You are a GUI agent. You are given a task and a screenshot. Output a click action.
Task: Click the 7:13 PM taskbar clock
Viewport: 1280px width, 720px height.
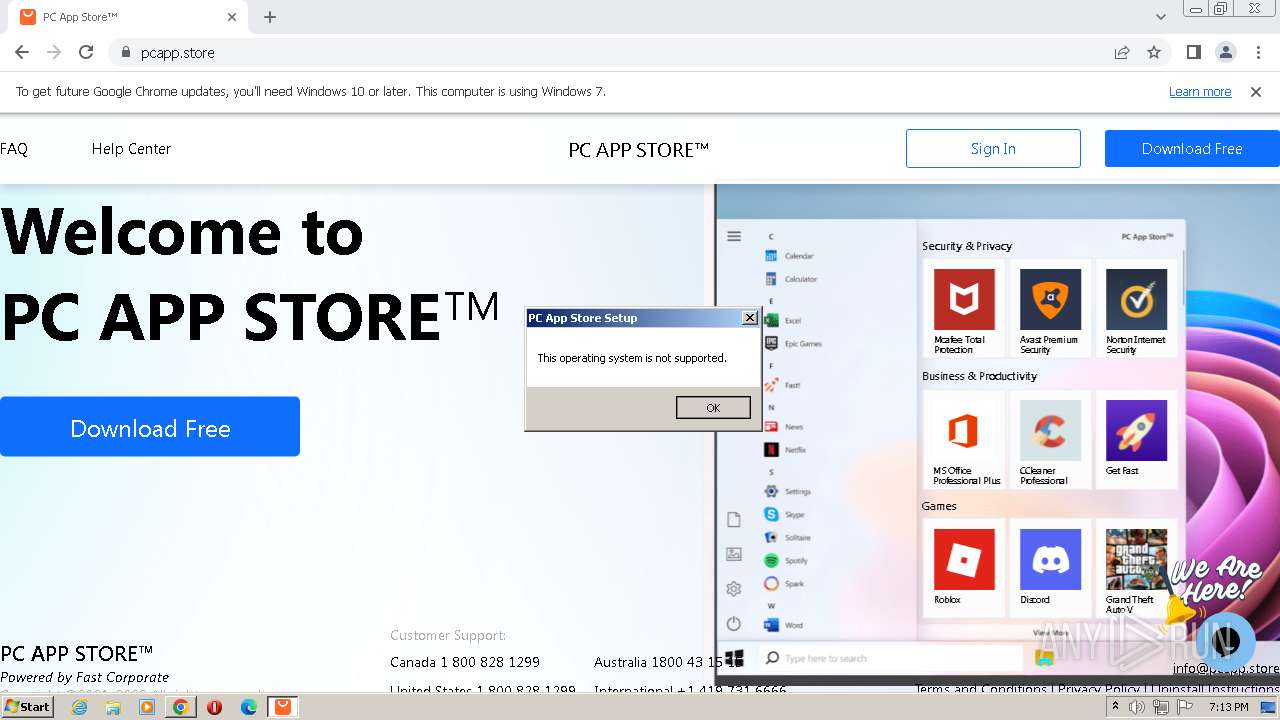(x=1228, y=707)
